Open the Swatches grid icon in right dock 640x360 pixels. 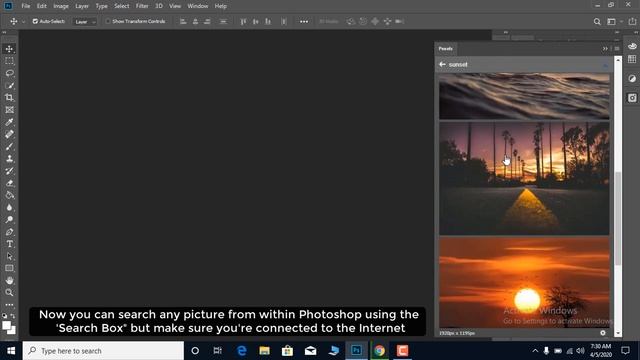click(x=632, y=59)
